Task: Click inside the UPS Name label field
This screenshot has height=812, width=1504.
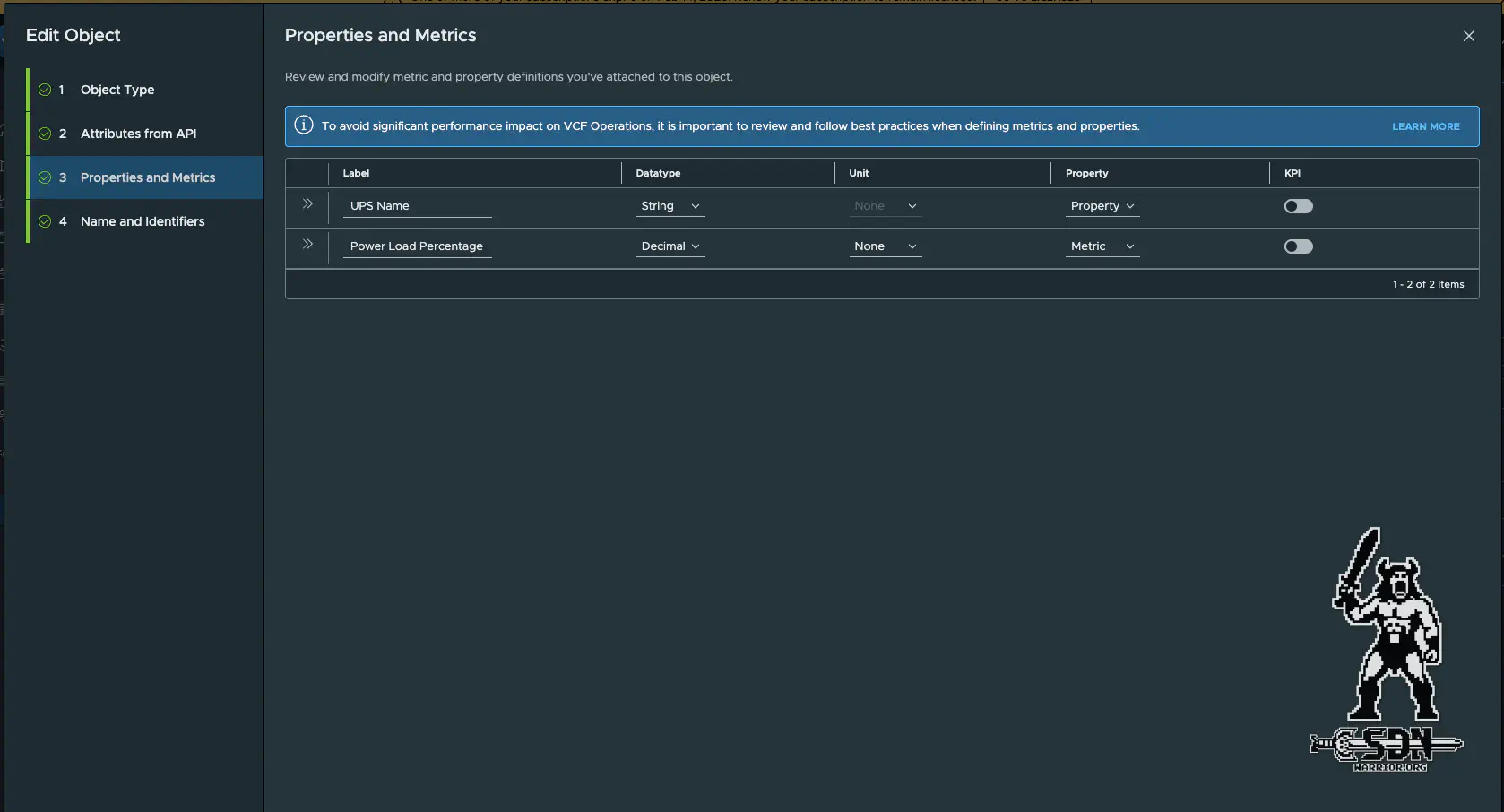Action: coord(417,205)
